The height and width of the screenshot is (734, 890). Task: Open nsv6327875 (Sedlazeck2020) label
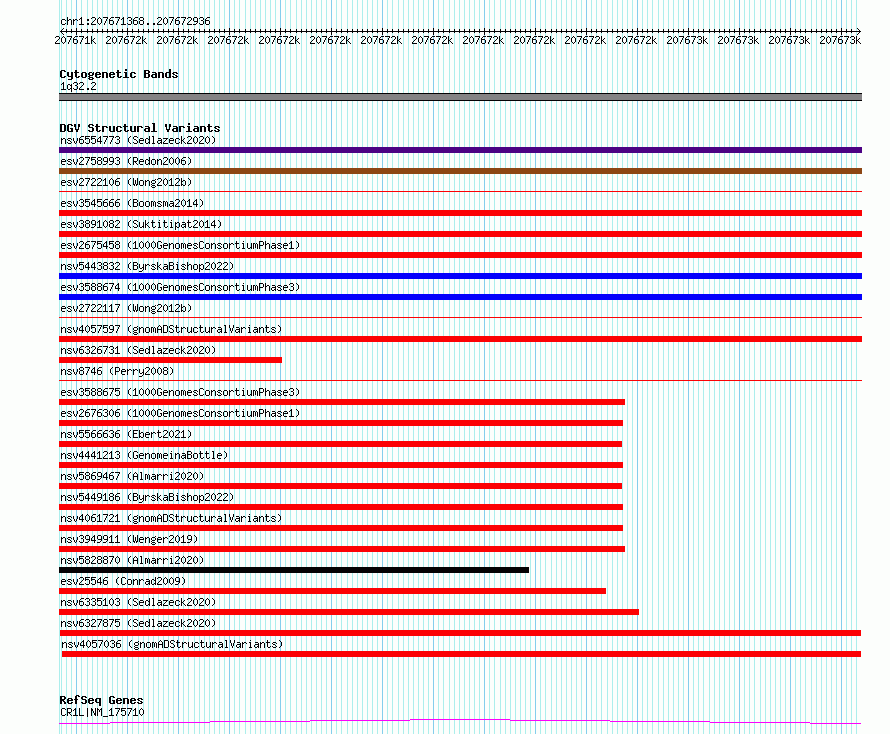(x=138, y=623)
